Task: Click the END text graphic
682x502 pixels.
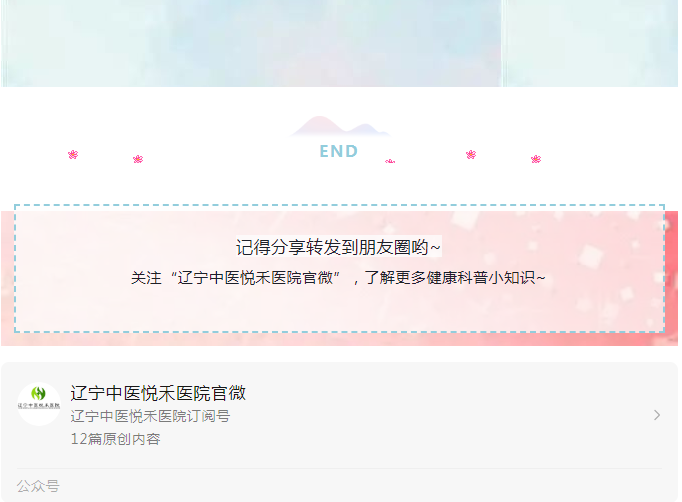Action: click(x=339, y=151)
